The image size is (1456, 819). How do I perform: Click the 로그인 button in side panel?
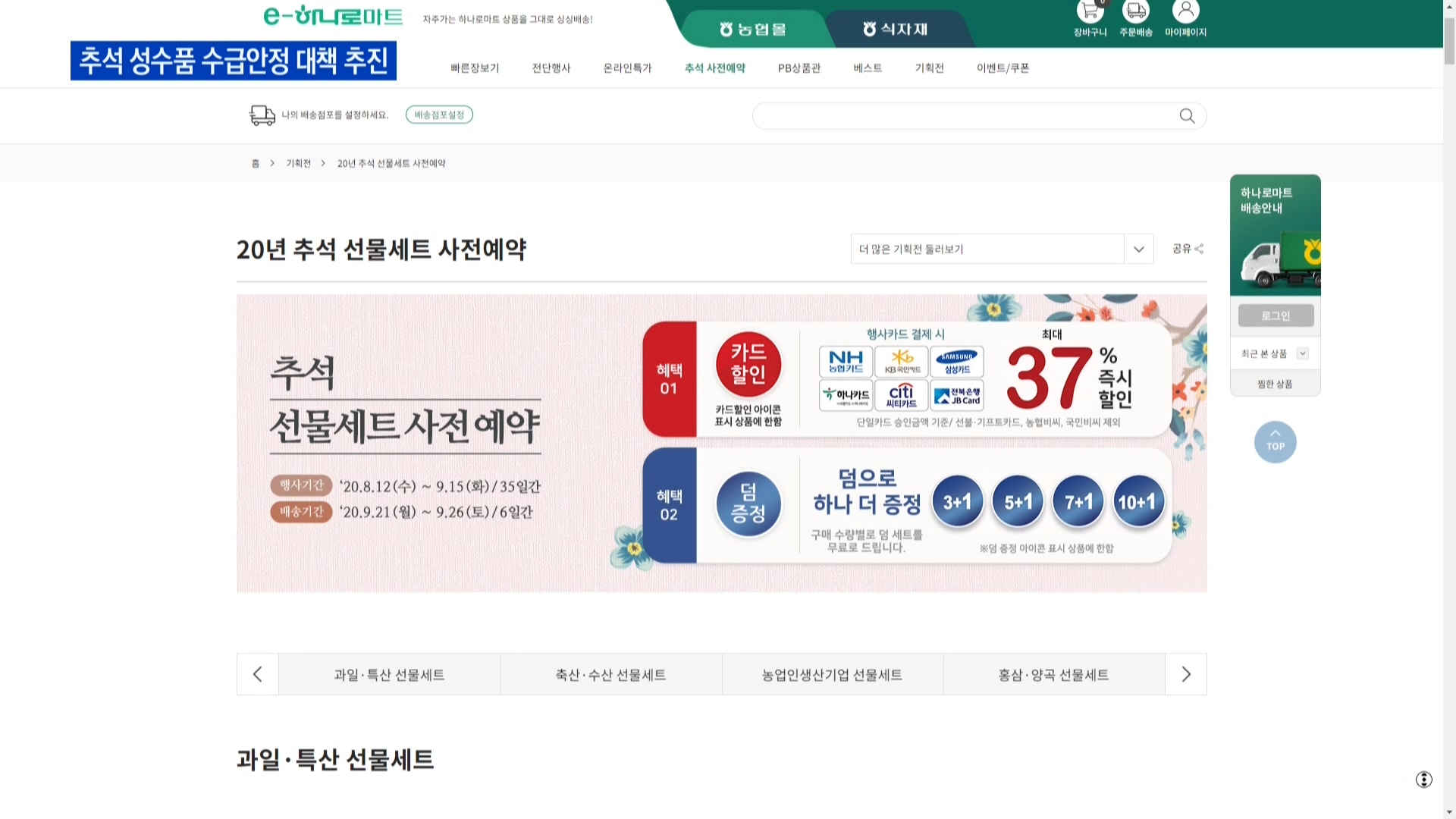click(1275, 316)
